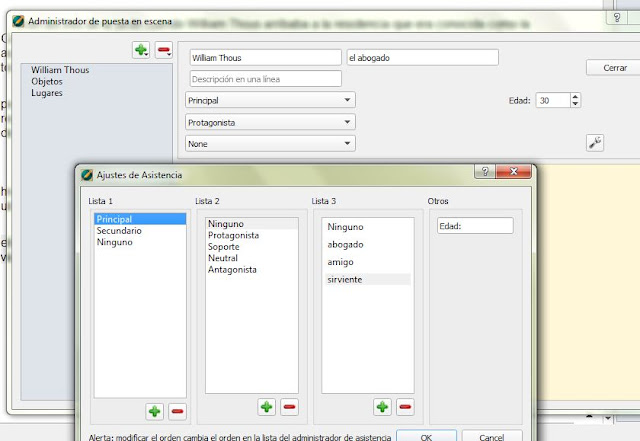Focus the Descripción en una línea field
Screen dimensions: 640x441
coord(265,79)
